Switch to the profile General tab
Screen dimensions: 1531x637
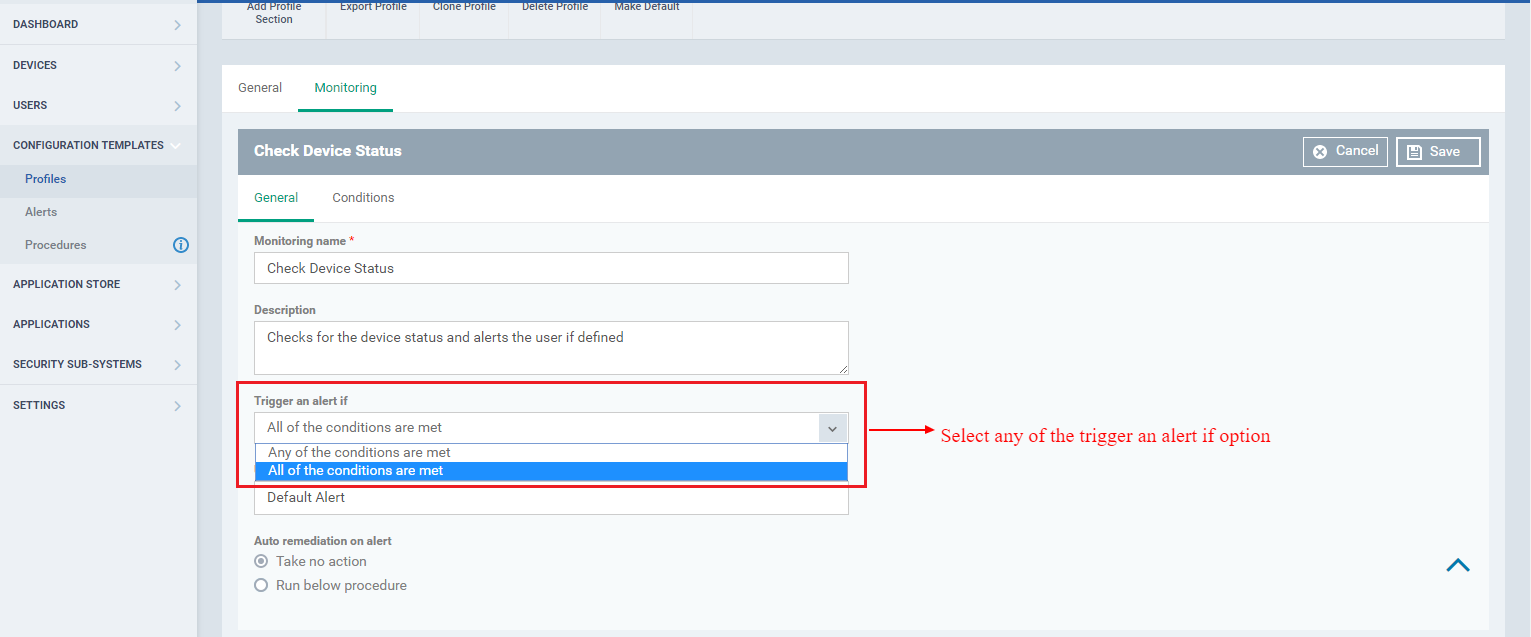pos(260,88)
